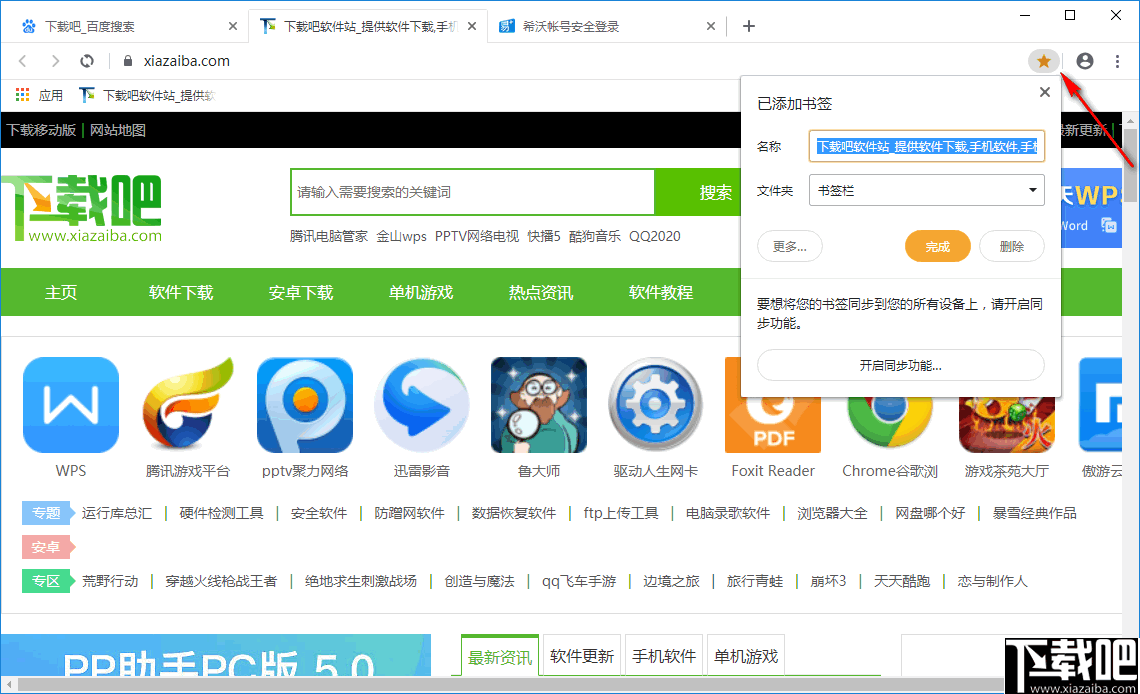This screenshot has width=1140, height=694.
Task: Click the 专题 category tag
Action: [47, 513]
